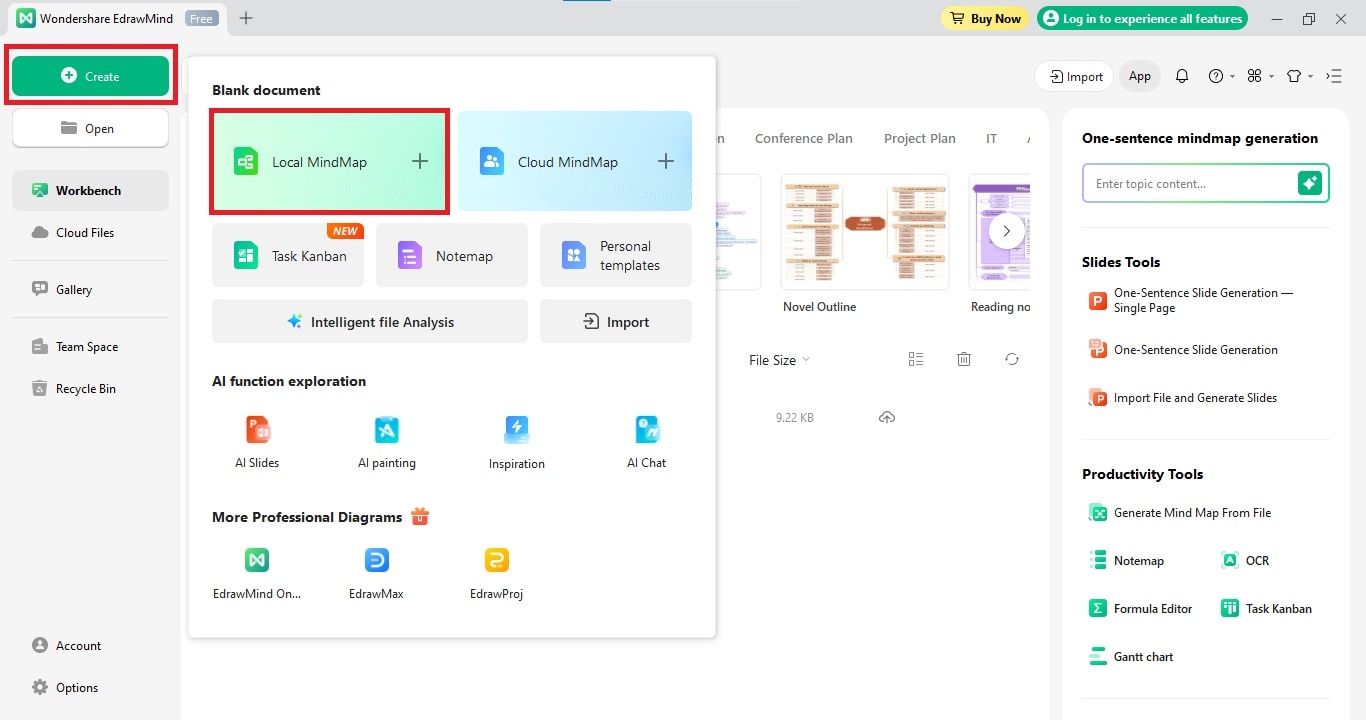Create a Local MindMap
This screenshot has height=720, width=1366.
pyautogui.click(x=329, y=161)
